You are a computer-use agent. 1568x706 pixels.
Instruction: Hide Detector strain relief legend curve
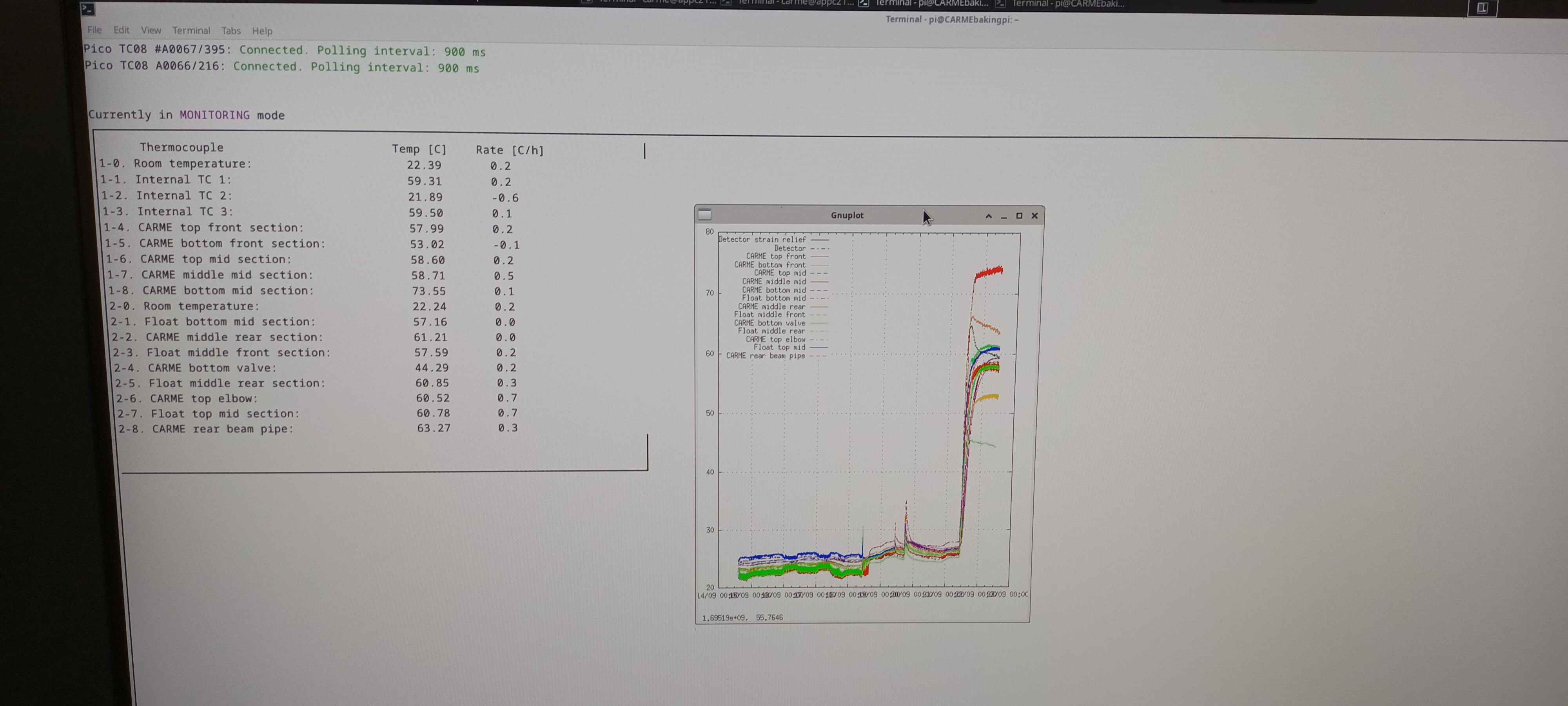(x=762, y=239)
